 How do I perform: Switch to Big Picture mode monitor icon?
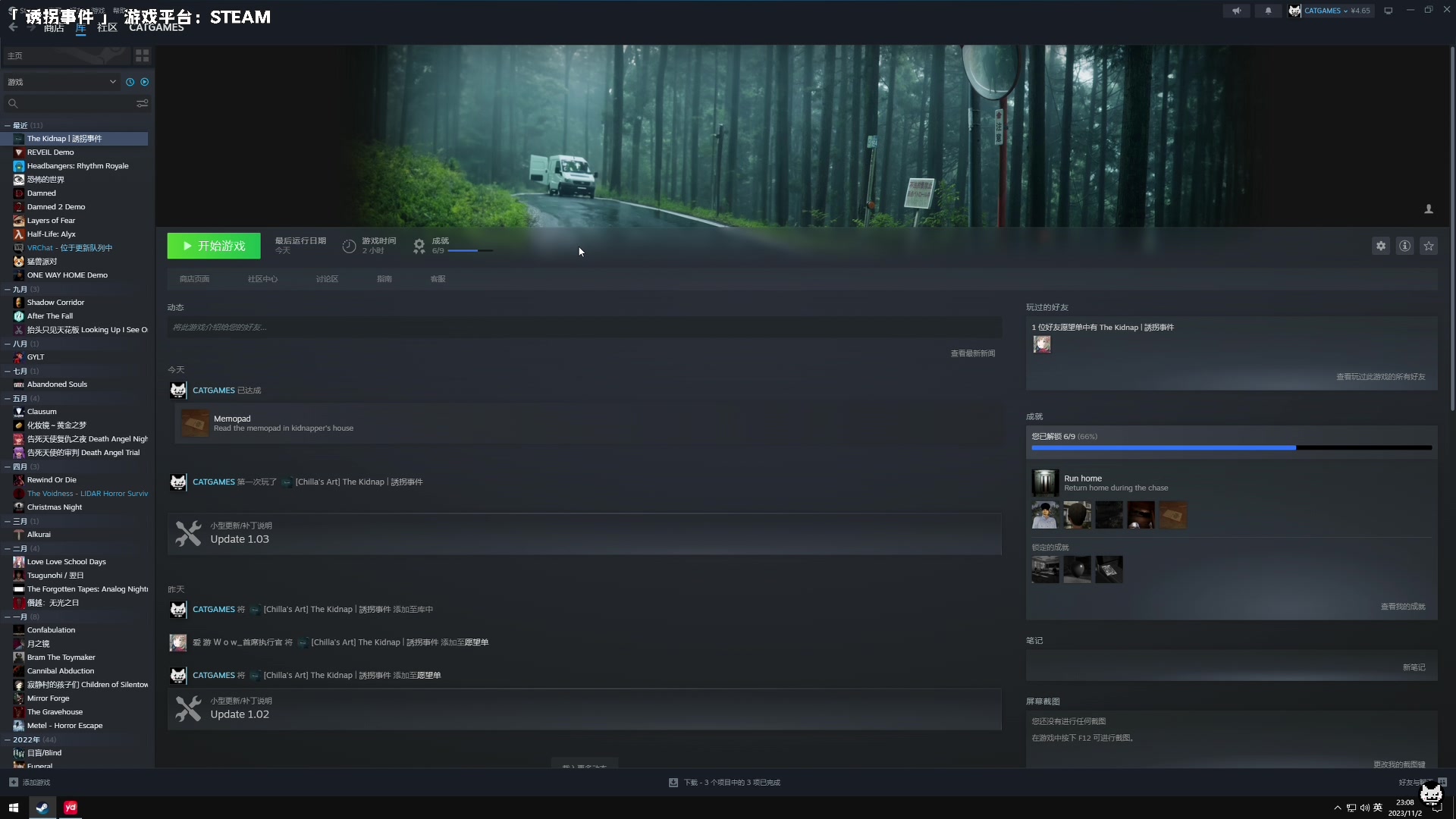click(x=1389, y=11)
